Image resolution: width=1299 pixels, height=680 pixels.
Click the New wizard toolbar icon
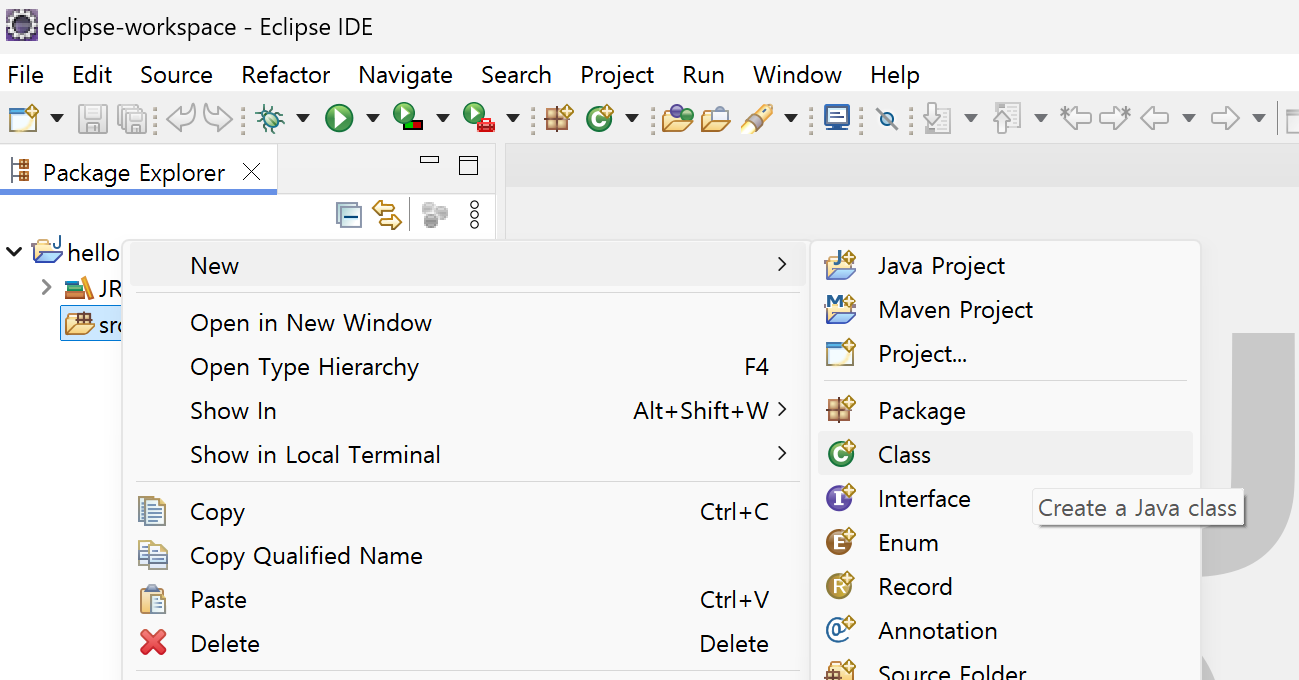pos(22,119)
